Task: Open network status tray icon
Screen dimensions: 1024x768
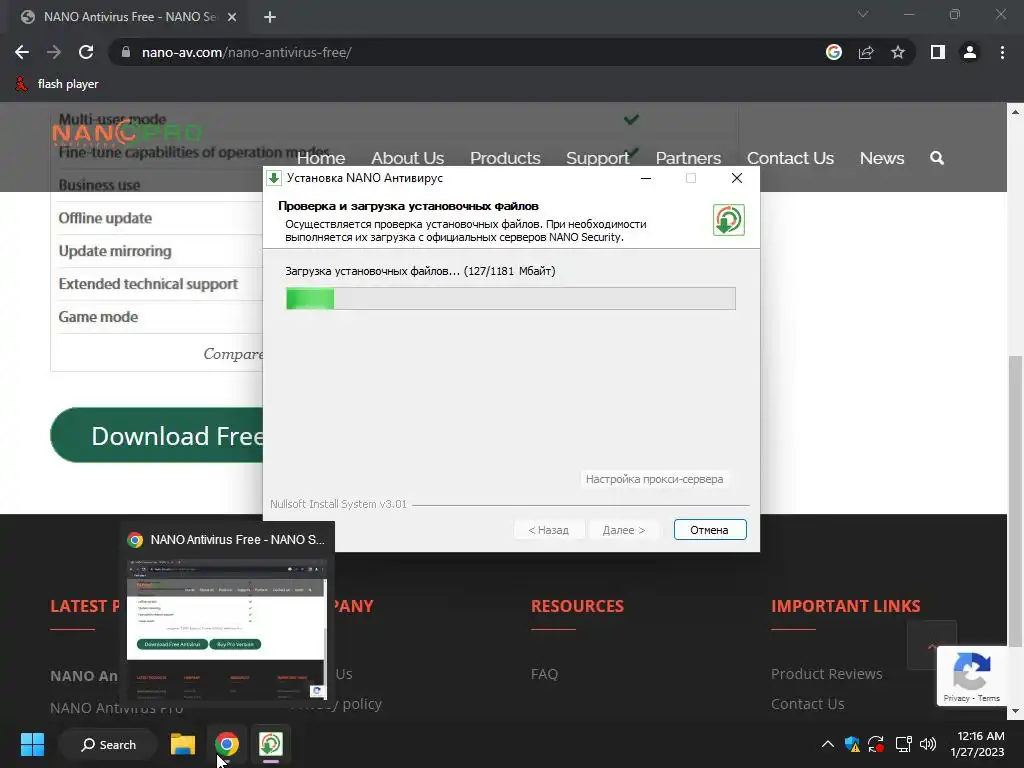Action: coord(903,744)
